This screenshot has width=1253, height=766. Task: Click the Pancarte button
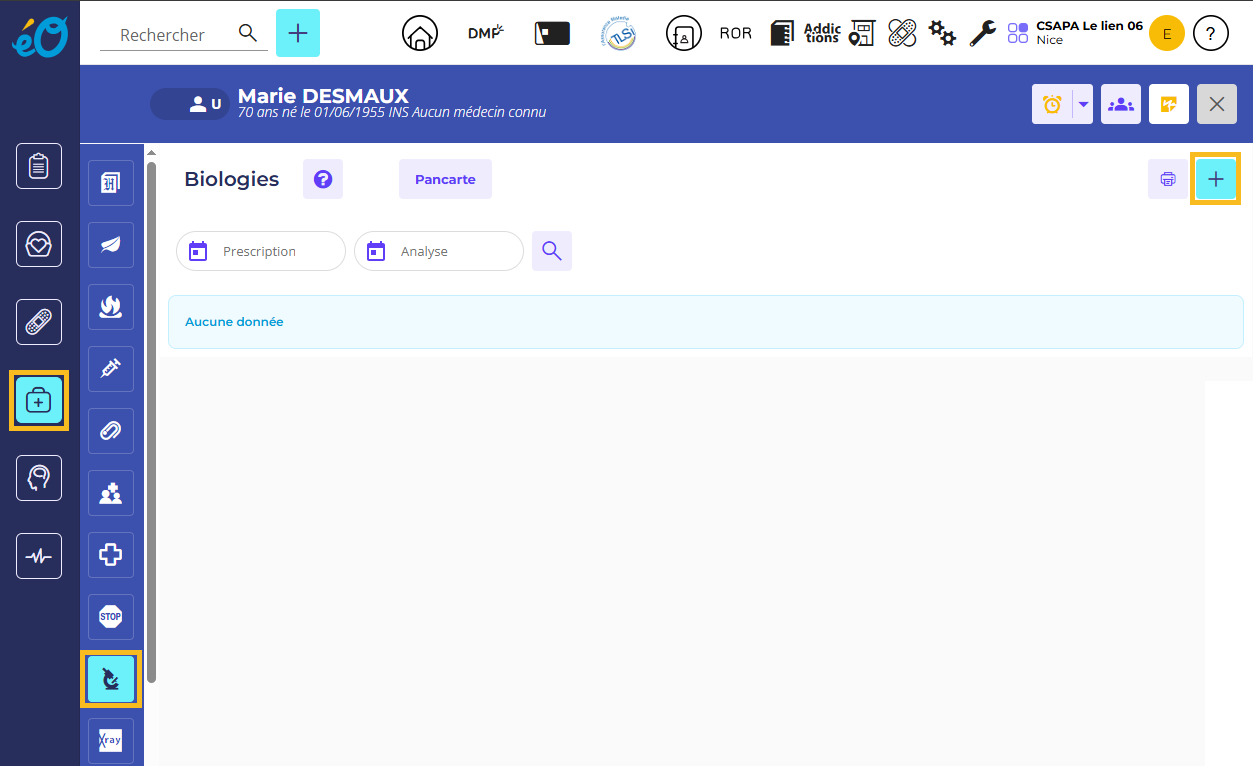pos(445,179)
